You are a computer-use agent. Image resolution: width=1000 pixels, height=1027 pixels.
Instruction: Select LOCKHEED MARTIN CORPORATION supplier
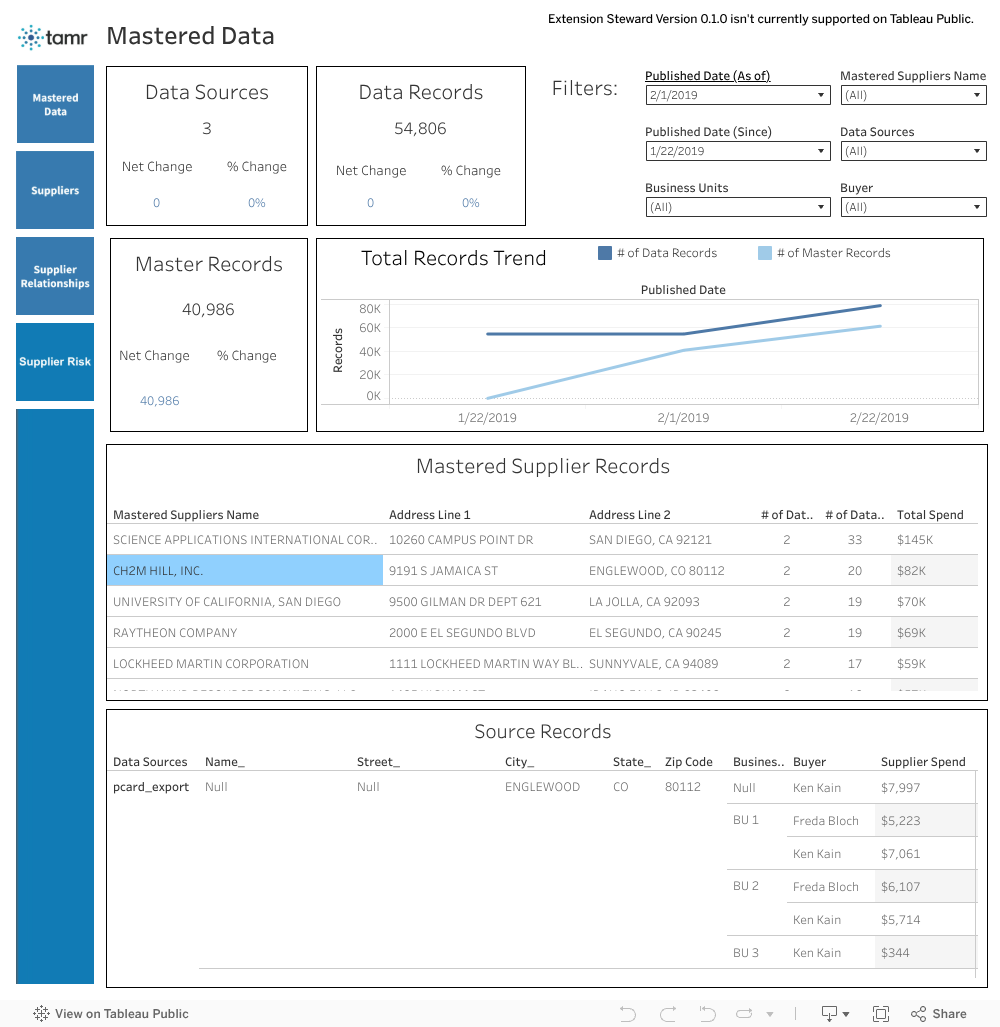(210, 664)
